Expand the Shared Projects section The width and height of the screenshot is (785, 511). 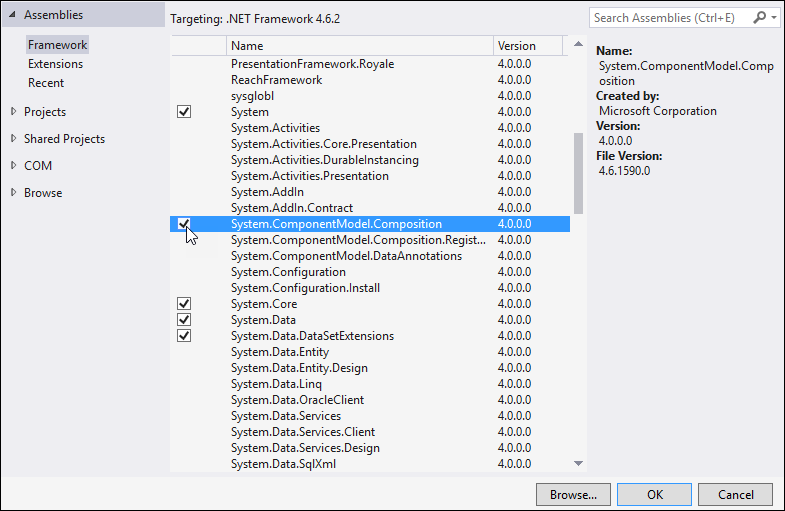13,139
